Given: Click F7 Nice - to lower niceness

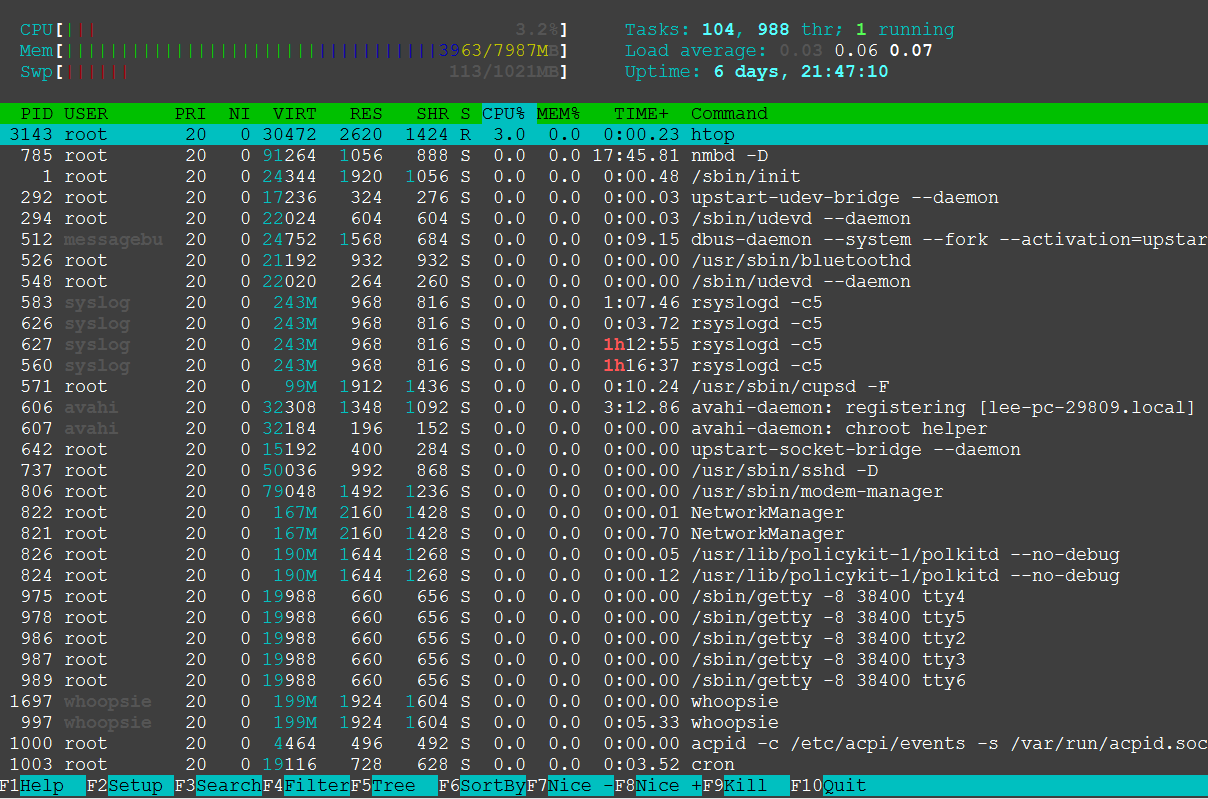Looking at the screenshot, I should click(x=570, y=786).
